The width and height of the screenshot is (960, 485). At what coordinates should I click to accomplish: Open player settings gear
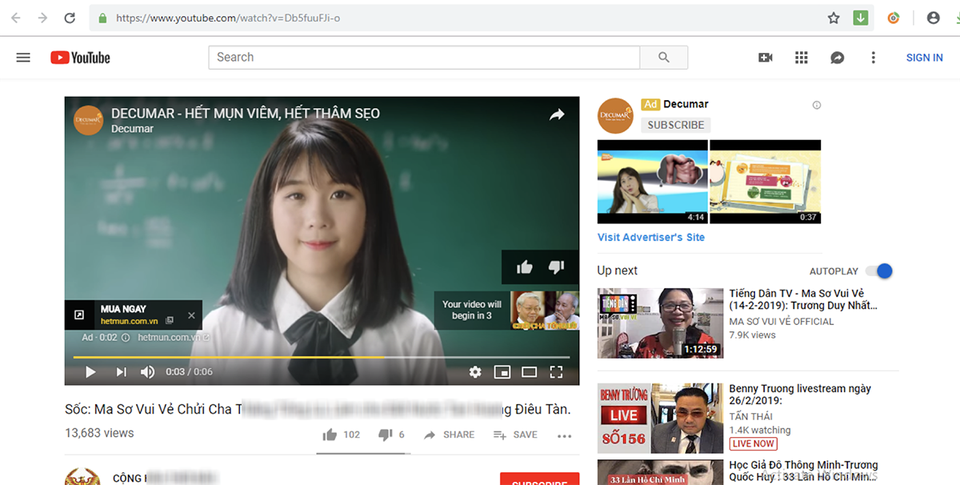point(475,372)
